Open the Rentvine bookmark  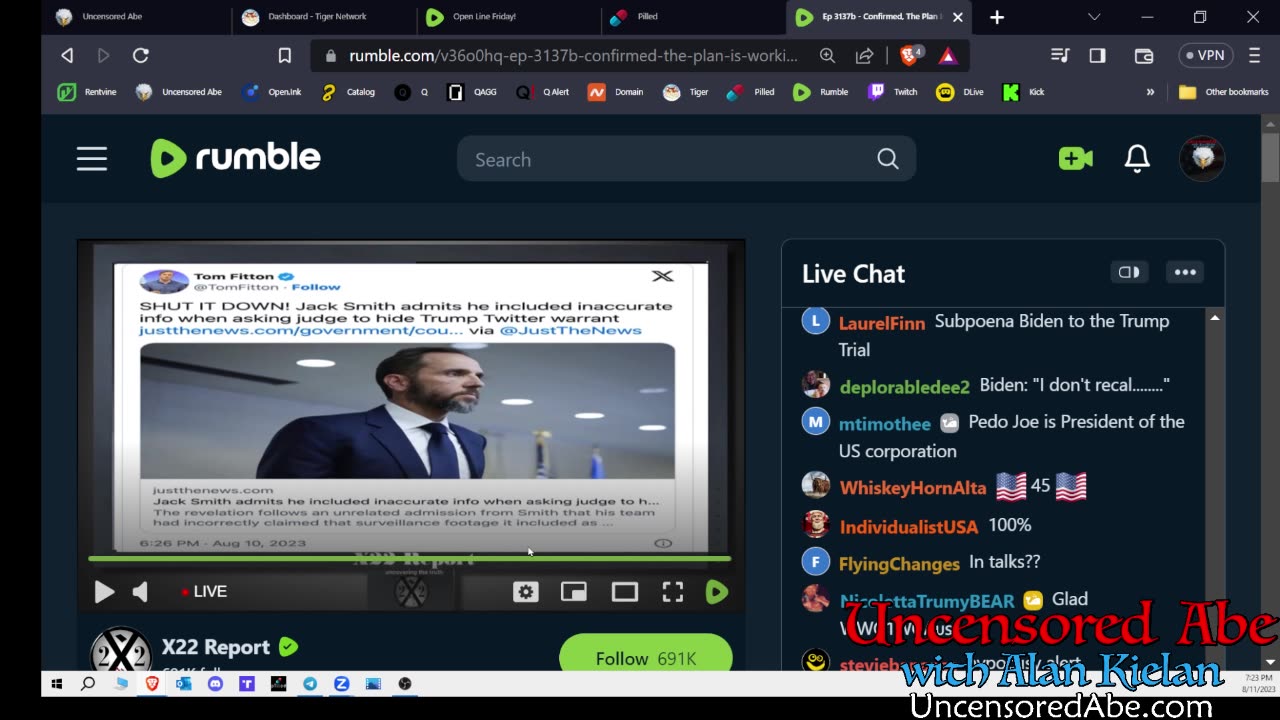click(x=87, y=92)
